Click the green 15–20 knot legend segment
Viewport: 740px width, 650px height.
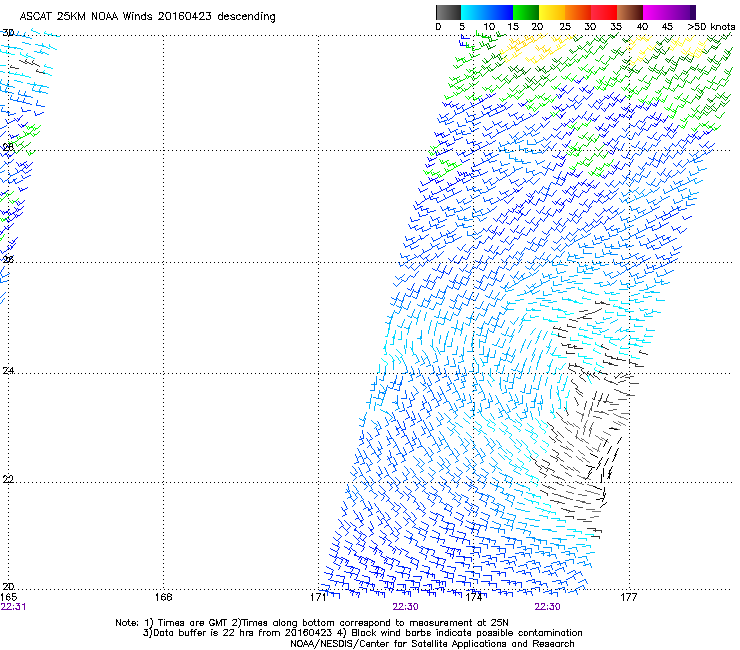[526, 12]
